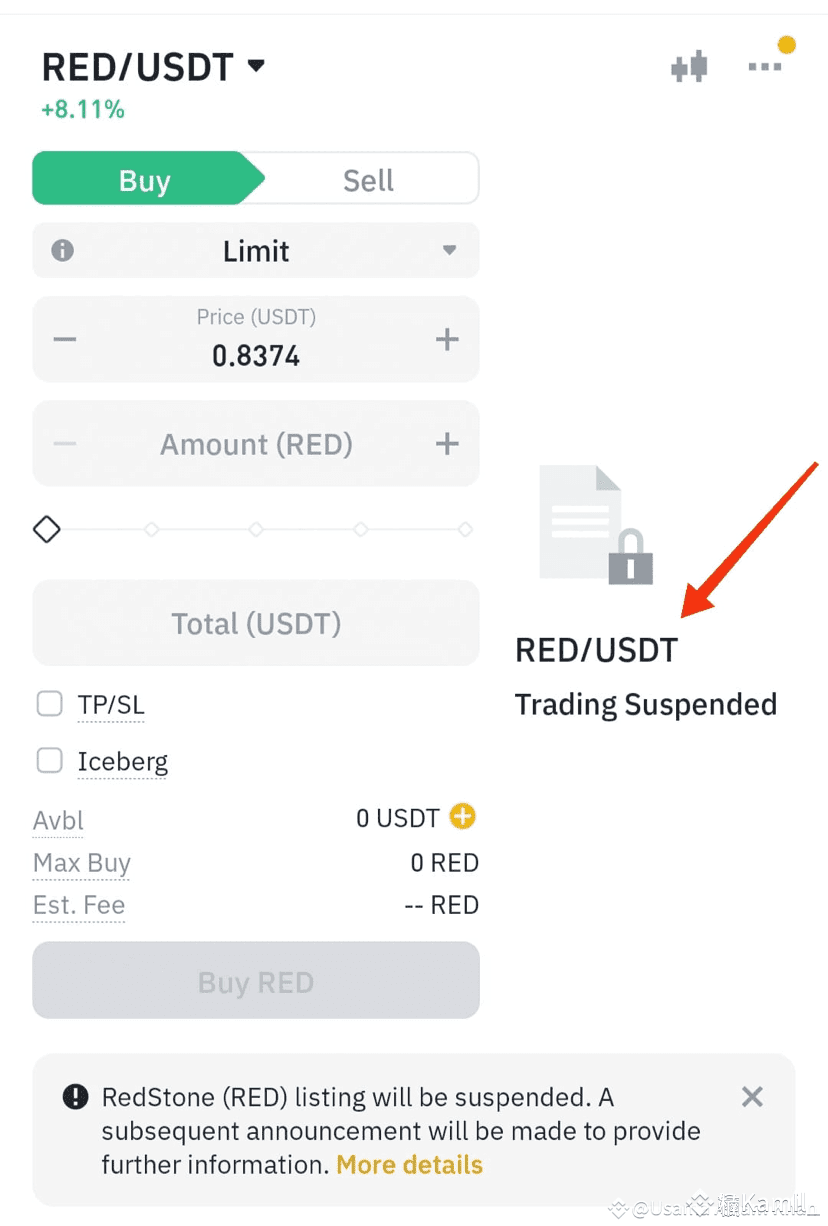
Task: Switch the order toggle to Sell
Action: pyautogui.click(x=368, y=179)
